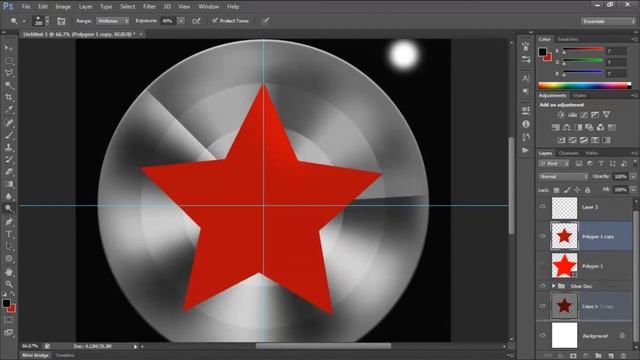This screenshot has height=360, width=640.
Task: Click the Polygon 1 layer thumbnail
Action: tap(564, 265)
